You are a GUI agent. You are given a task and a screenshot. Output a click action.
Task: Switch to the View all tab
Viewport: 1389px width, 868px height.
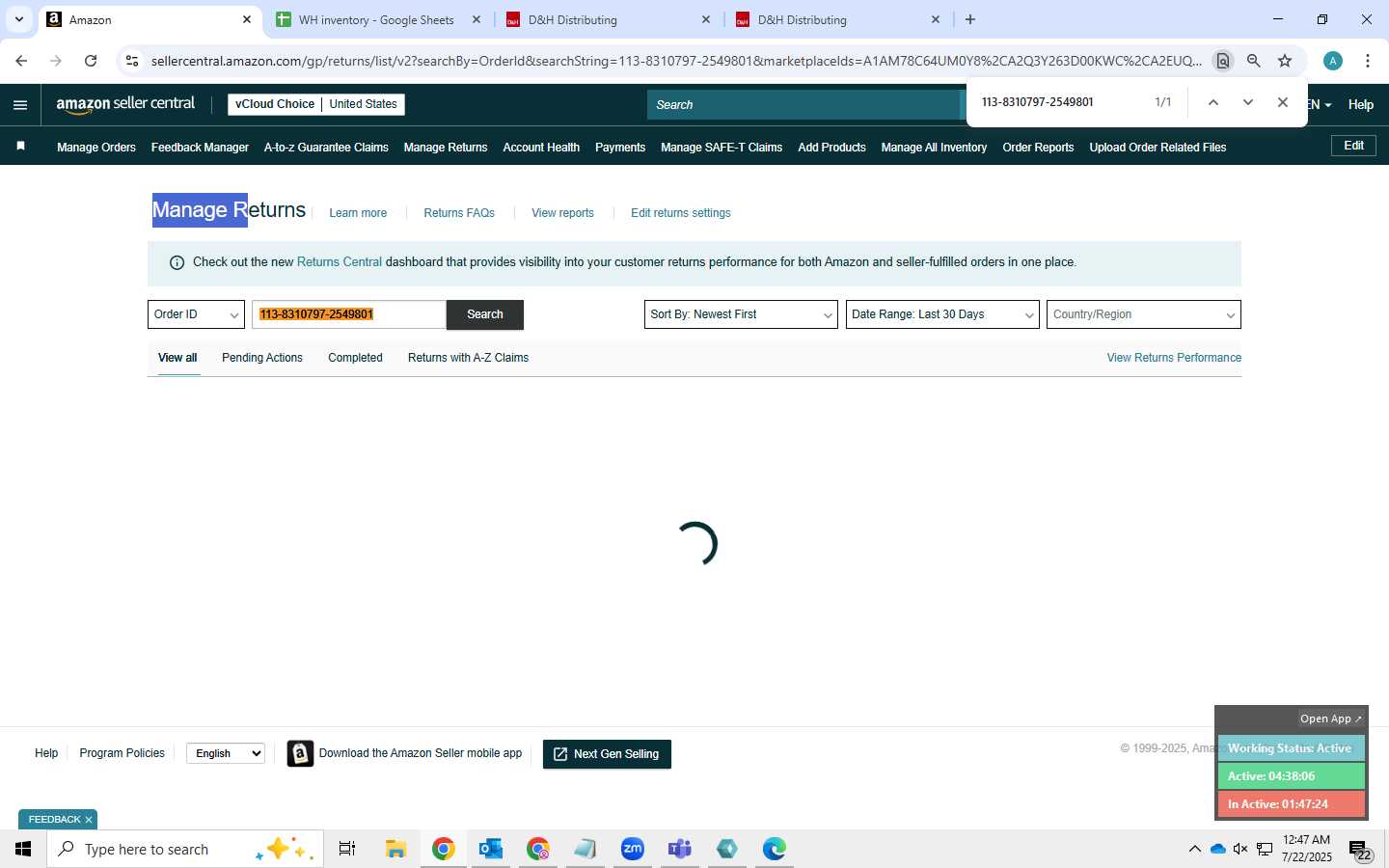click(x=177, y=358)
